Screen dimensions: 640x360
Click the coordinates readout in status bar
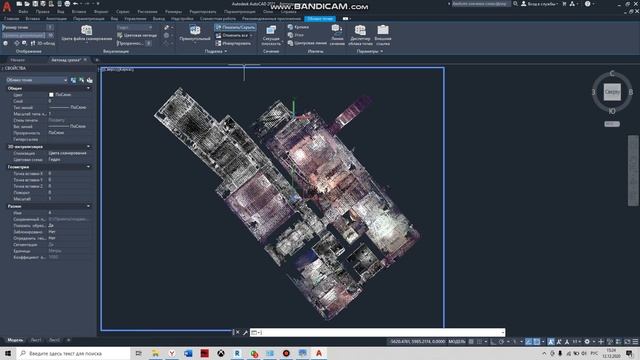point(417,342)
